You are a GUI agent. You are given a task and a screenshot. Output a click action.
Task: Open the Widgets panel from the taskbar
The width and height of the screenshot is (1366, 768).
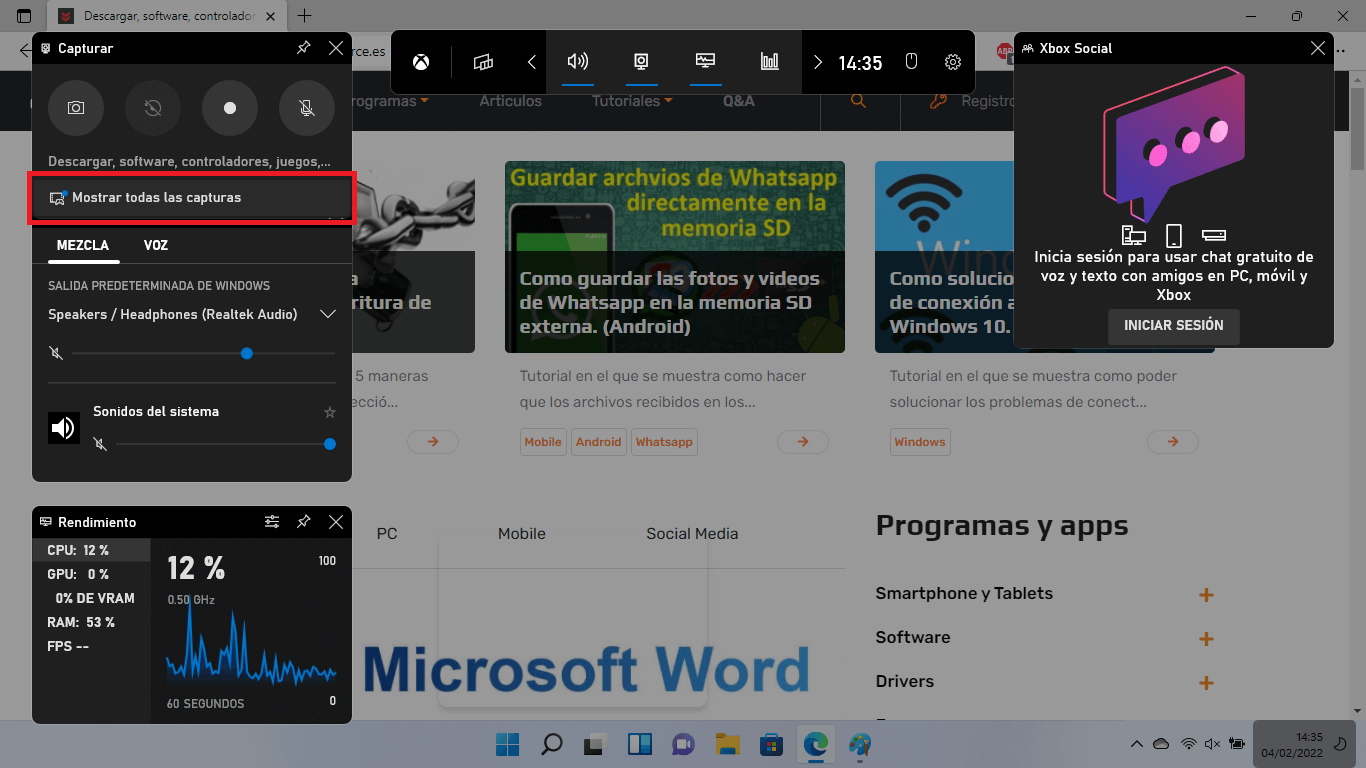point(639,744)
